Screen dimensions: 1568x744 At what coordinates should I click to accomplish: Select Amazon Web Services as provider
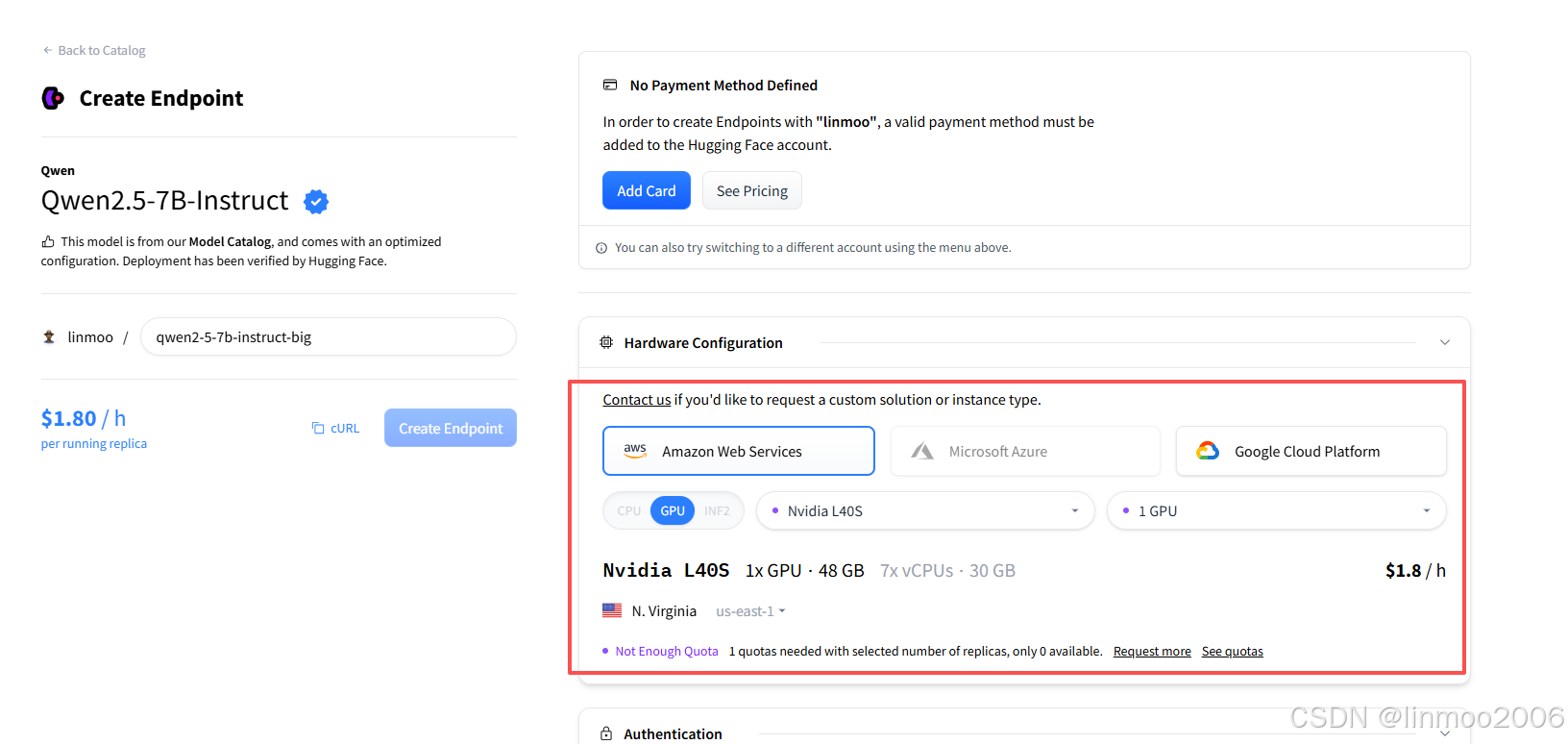tap(739, 451)
